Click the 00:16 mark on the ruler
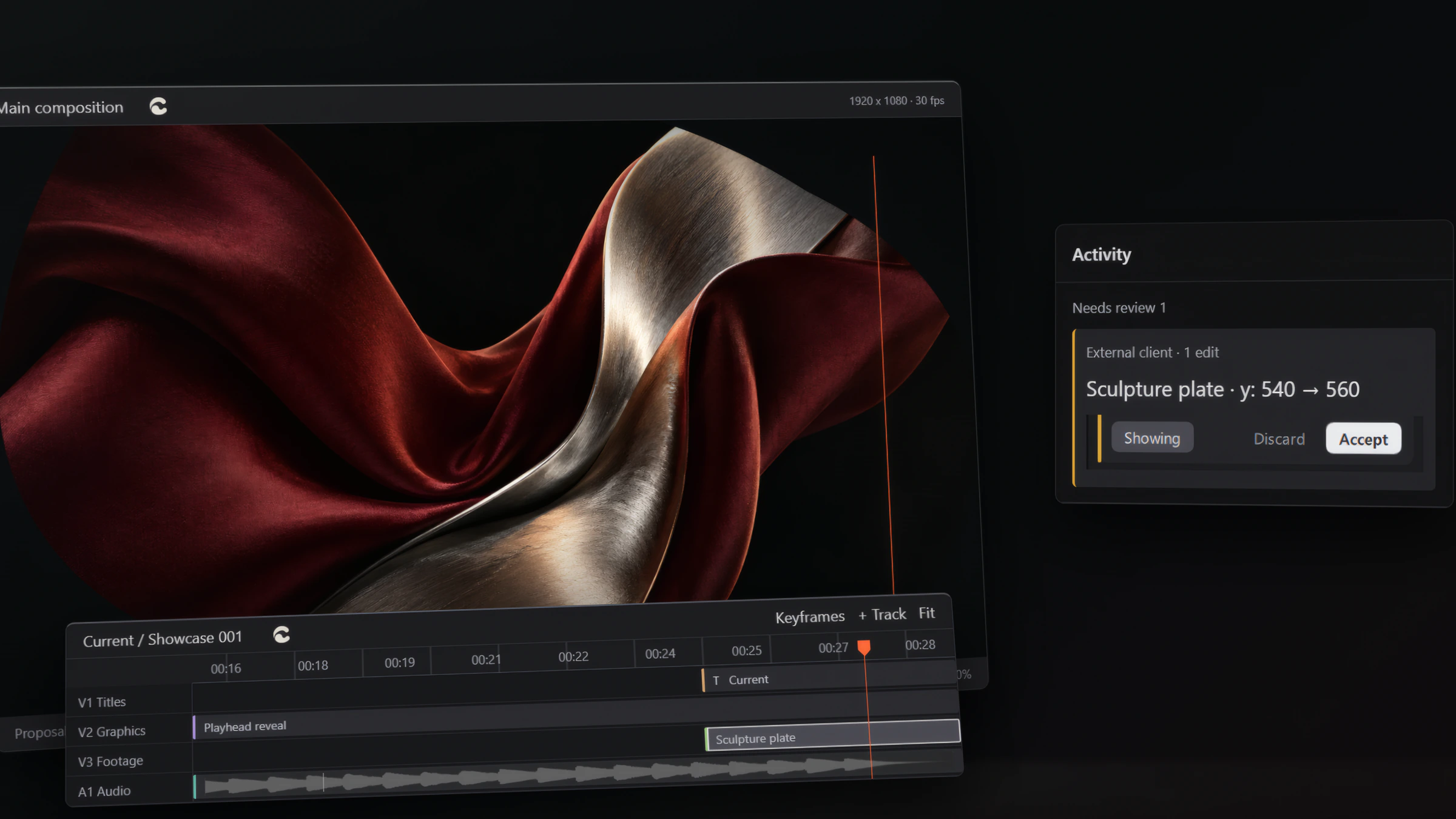The image size is (1456, 819). pos(226,669)
